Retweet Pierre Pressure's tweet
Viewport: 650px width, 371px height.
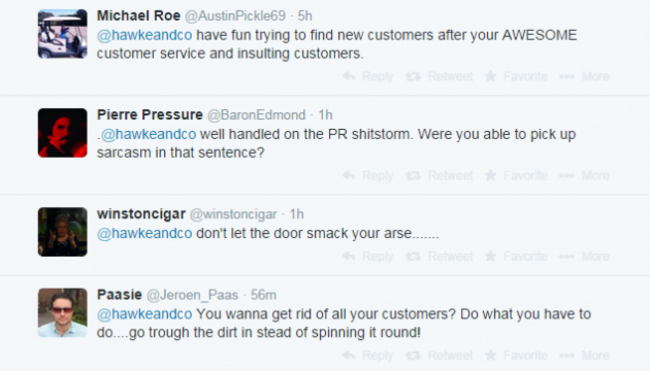pyautogui.click(x=439, y=175)
